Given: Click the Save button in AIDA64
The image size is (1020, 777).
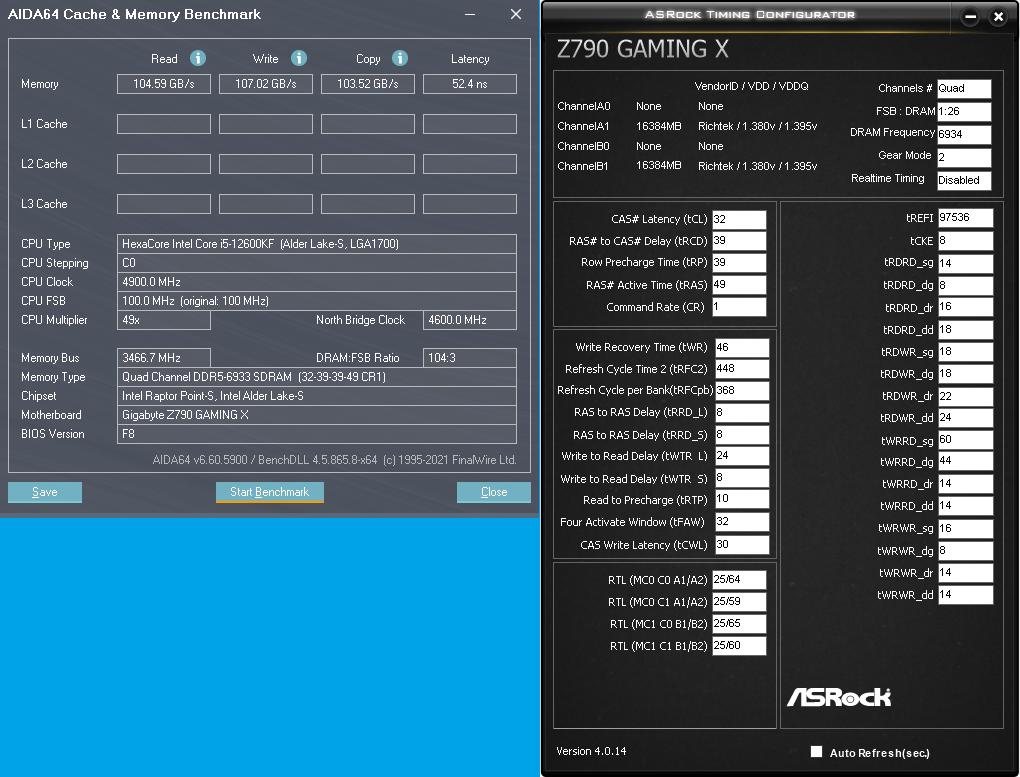Looking at the screenshot, I should [x=45, y=492].
